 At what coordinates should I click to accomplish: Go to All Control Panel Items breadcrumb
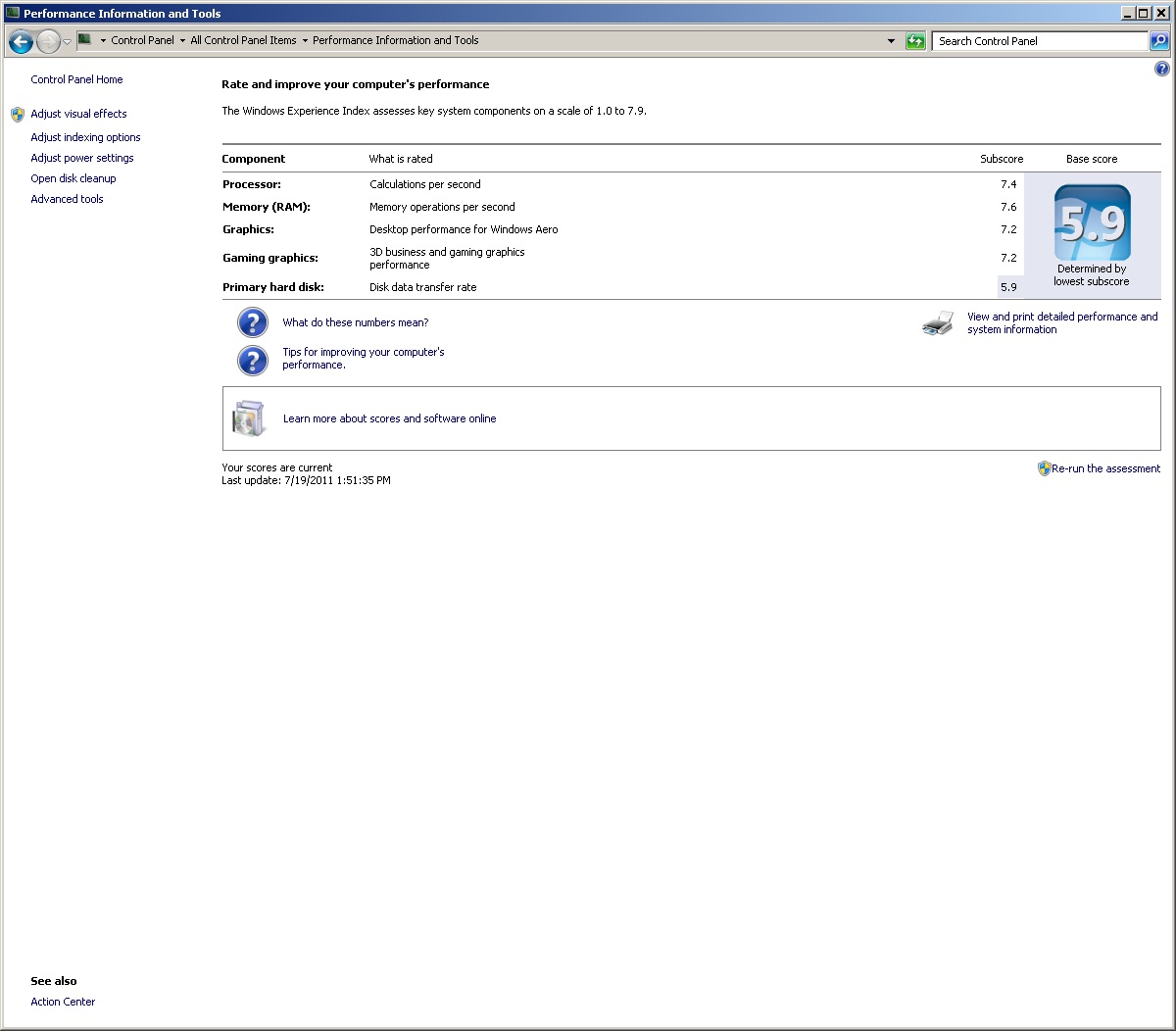point(243,40)
